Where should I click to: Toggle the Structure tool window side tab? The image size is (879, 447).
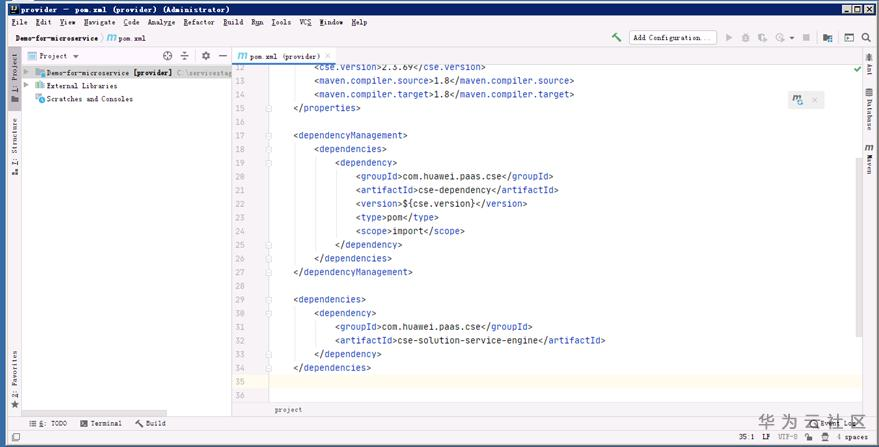tap(15, 146)
